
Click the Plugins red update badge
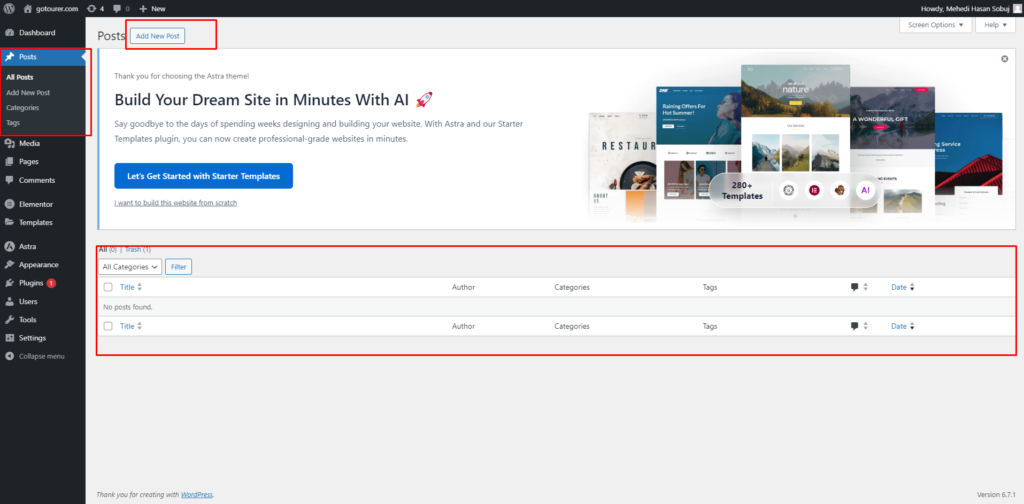(x=51, y=283)
